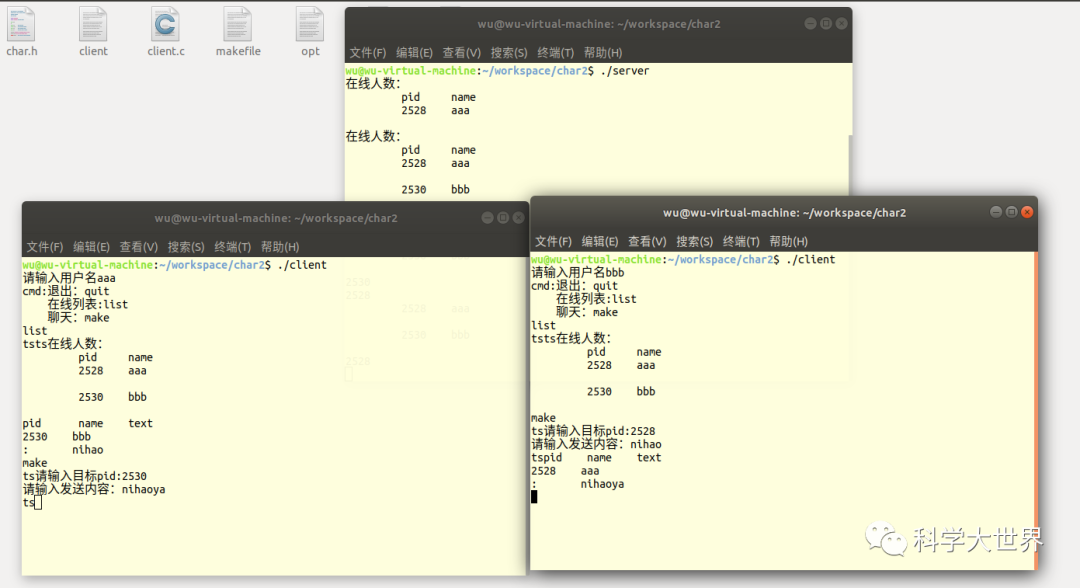Click the '2530 bbb' row in server terminal
This screenshot has width=1080, height=588.
[x=435, y=189]
